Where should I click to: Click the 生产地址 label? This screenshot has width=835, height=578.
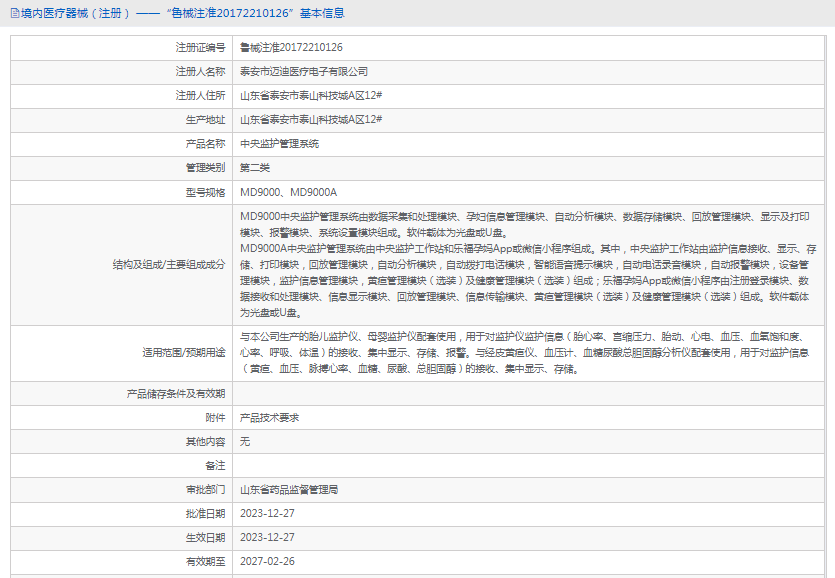[x=206, y=119]
